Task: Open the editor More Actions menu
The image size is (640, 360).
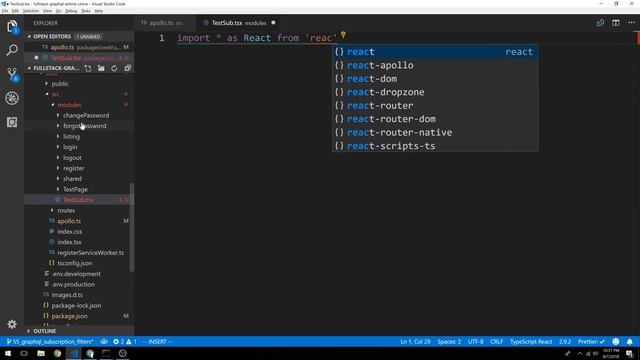Action: pos(631,23)
